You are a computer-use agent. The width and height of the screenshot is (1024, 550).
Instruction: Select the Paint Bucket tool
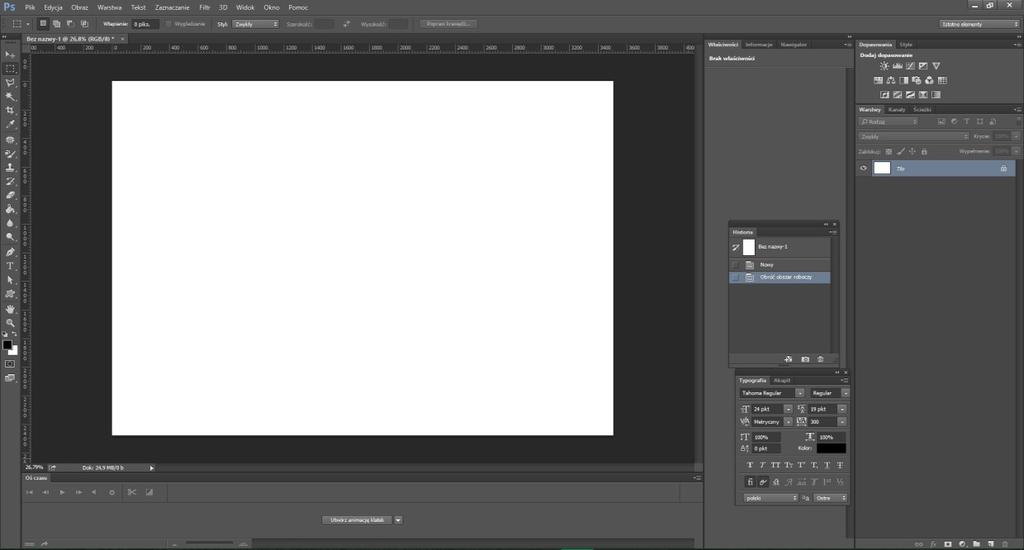coord(10,210)
